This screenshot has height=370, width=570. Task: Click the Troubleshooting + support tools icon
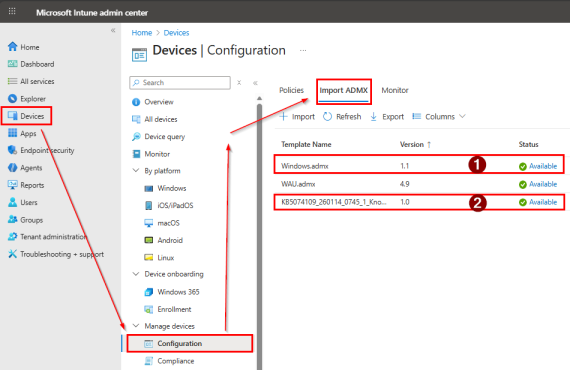(x=12, y=254)
